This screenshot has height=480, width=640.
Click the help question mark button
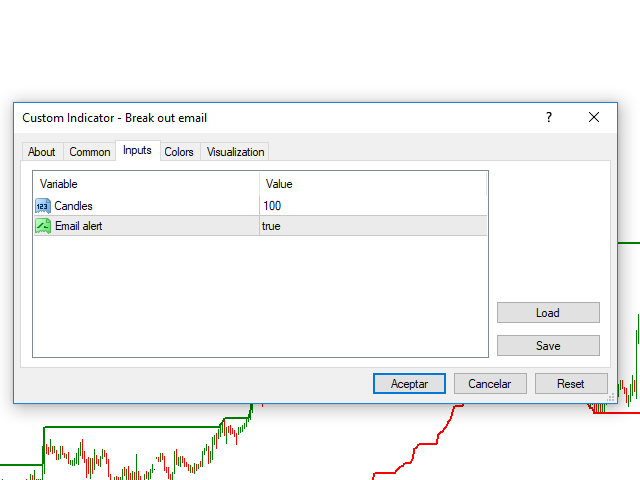click(x=548, y=118)
